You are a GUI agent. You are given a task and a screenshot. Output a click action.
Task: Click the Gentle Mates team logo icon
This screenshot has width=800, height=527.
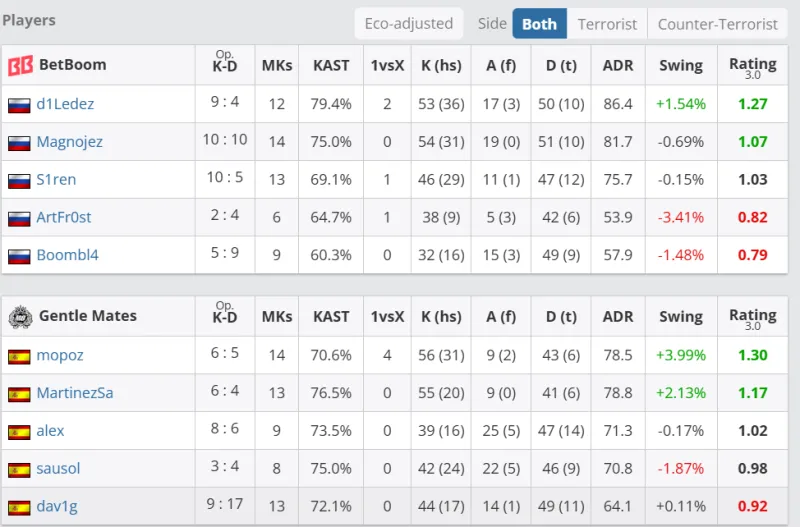[x=20, y=317]
